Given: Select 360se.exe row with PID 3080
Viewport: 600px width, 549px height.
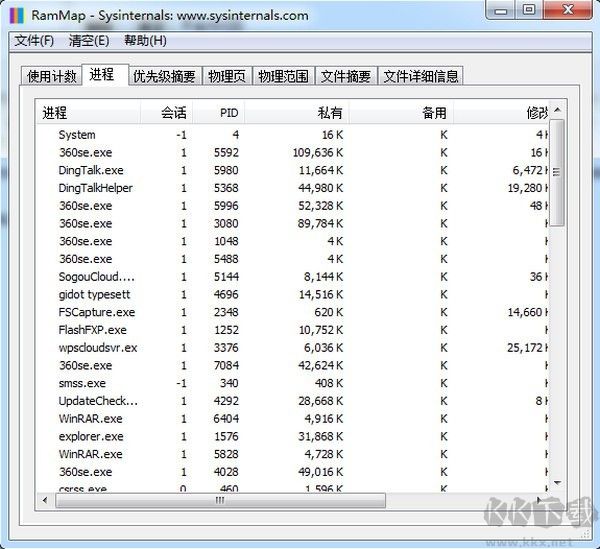Looking at the screenshot, I should pos(293,223).
